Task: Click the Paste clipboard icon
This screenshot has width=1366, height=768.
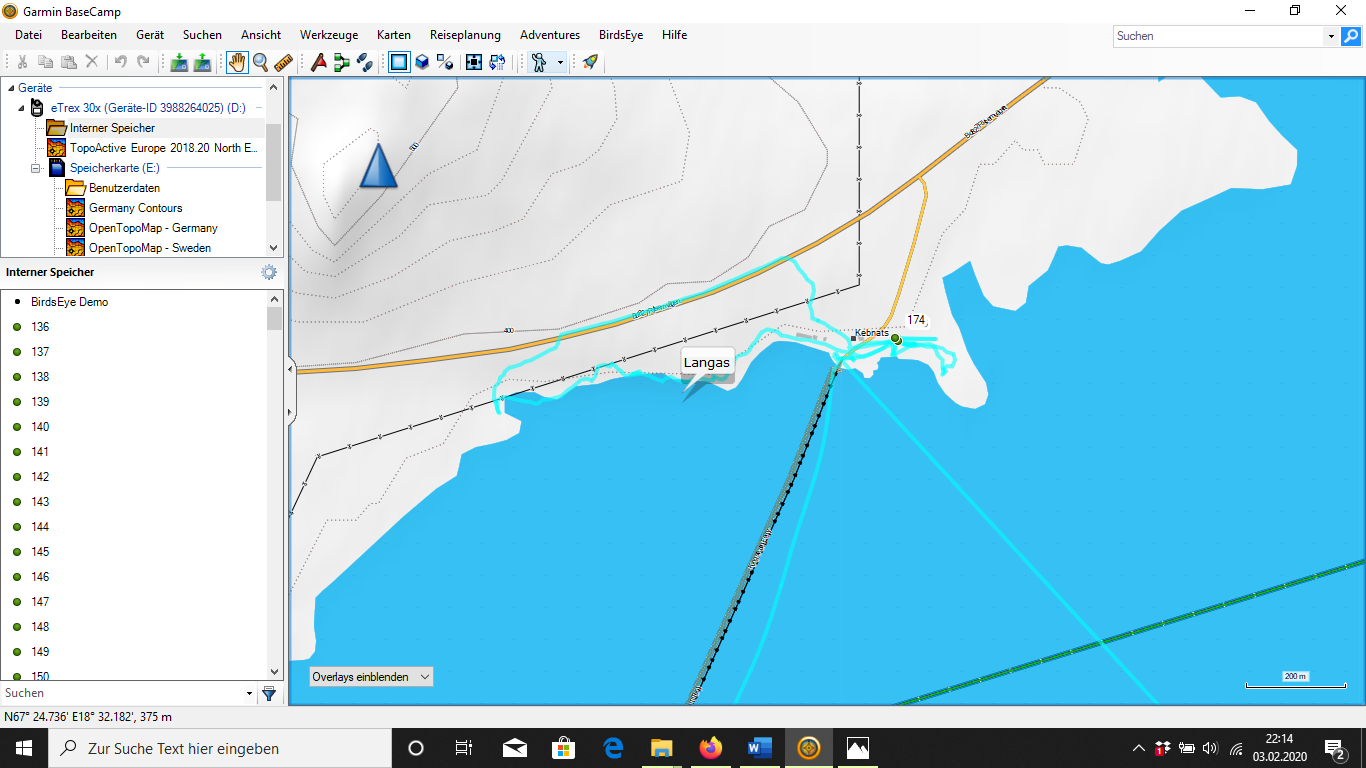Action: click(68, 62)
